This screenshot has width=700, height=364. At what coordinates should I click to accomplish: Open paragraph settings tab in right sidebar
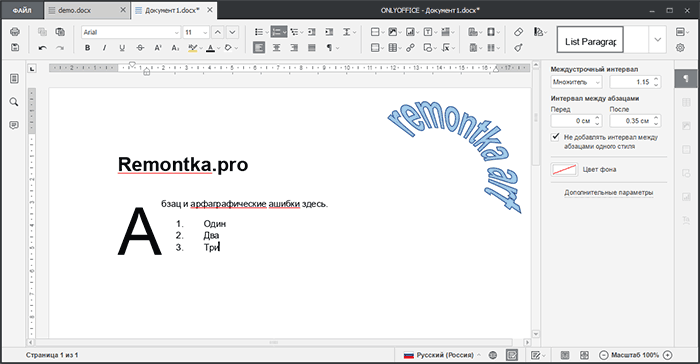click(686, 79)
